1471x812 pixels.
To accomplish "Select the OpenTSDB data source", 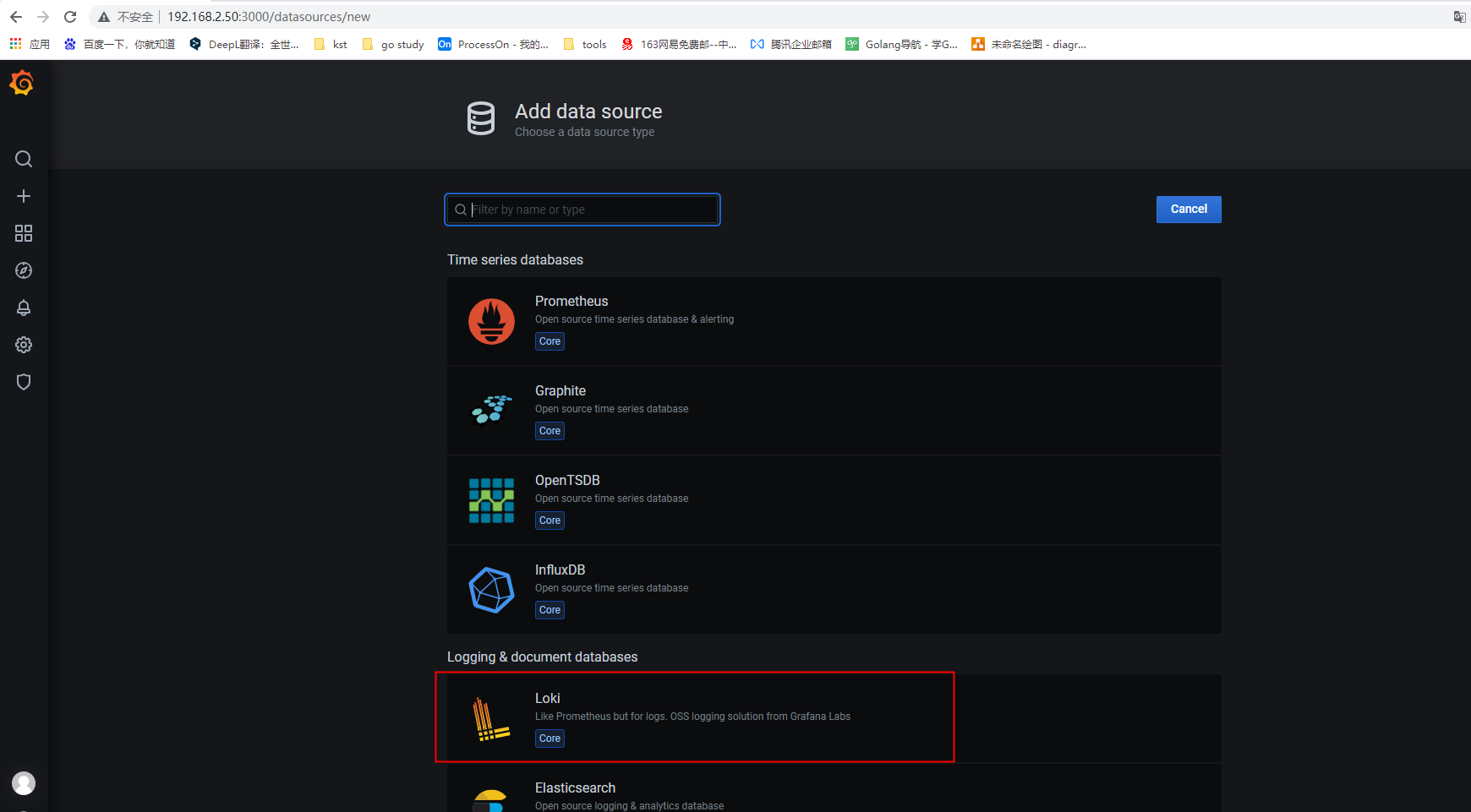I will click(x=834, y=500).
